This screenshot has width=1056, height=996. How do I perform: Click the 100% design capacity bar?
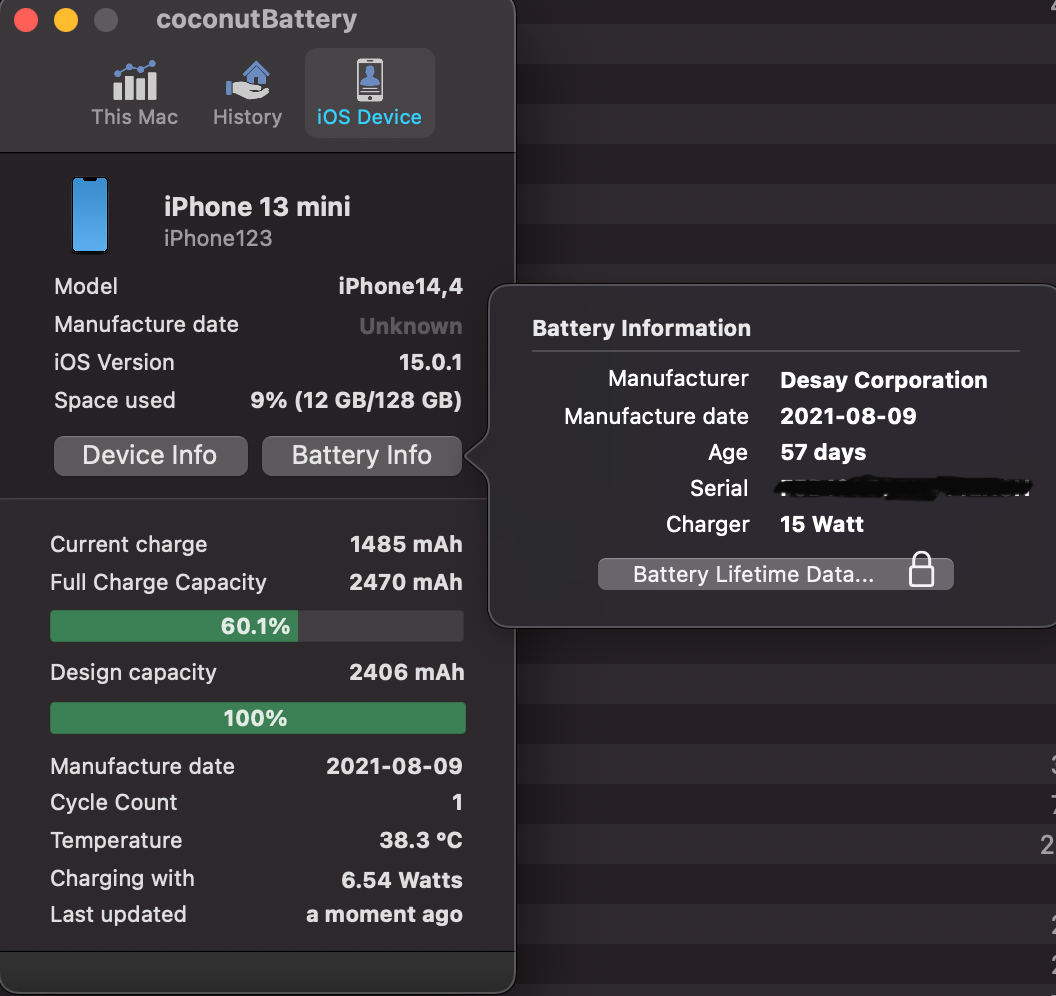tap(257, 718)
